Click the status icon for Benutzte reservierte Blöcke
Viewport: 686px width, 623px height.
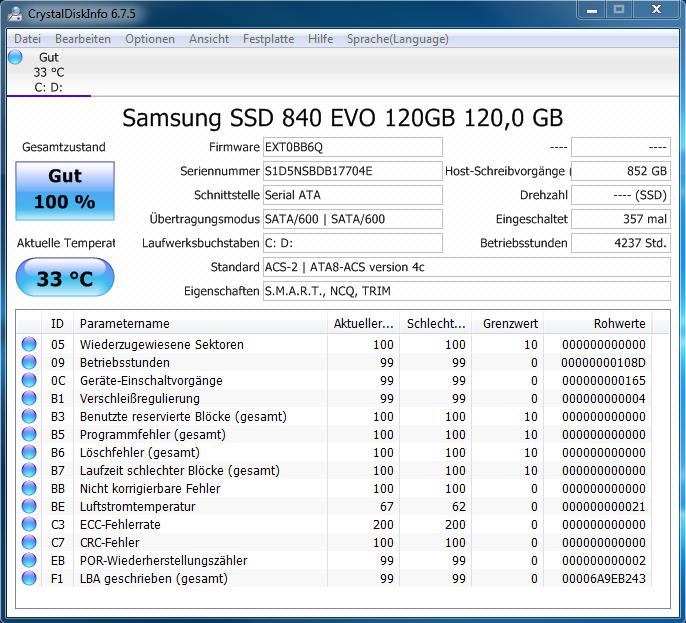(29, 416)
